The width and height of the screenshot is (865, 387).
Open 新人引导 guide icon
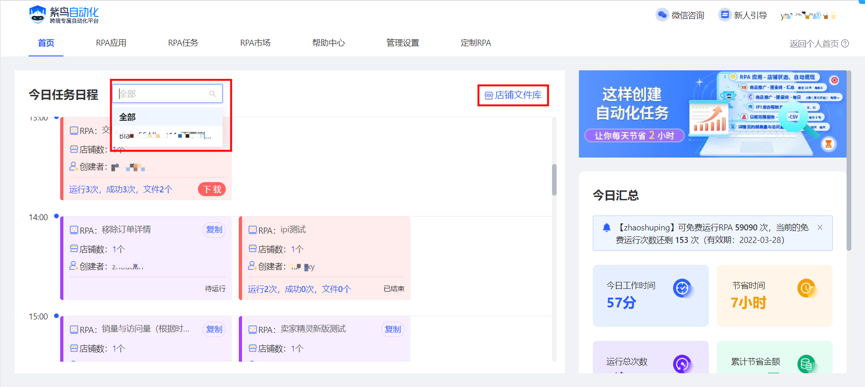[724, 15]
